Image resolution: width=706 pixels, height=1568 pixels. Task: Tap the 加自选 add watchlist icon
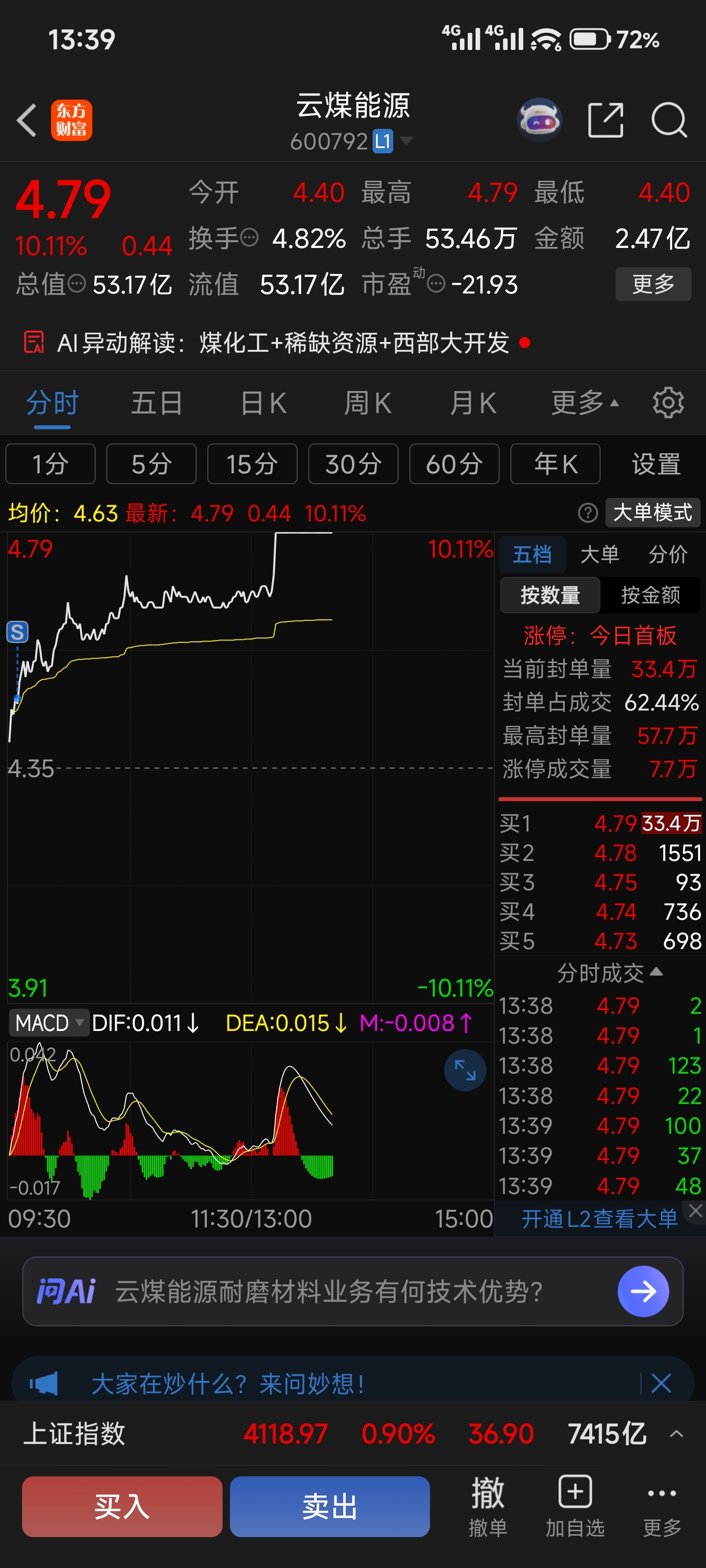coord(575,1507)
